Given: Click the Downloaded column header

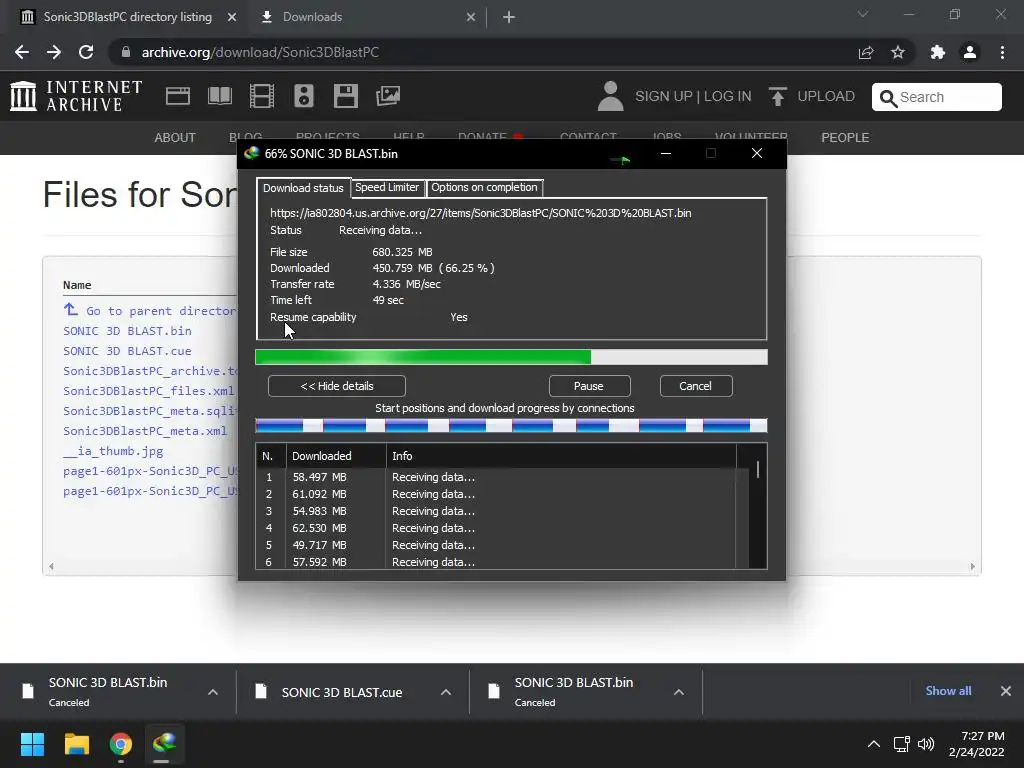Looking at the screenshot, I should tap(336, 456).
